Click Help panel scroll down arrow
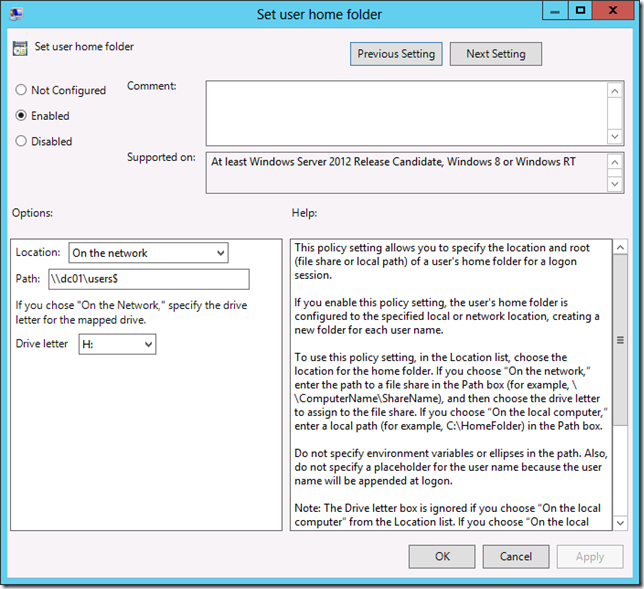Image resolution: width=644 pixels, height=589 pixels. tap(619, 522)
